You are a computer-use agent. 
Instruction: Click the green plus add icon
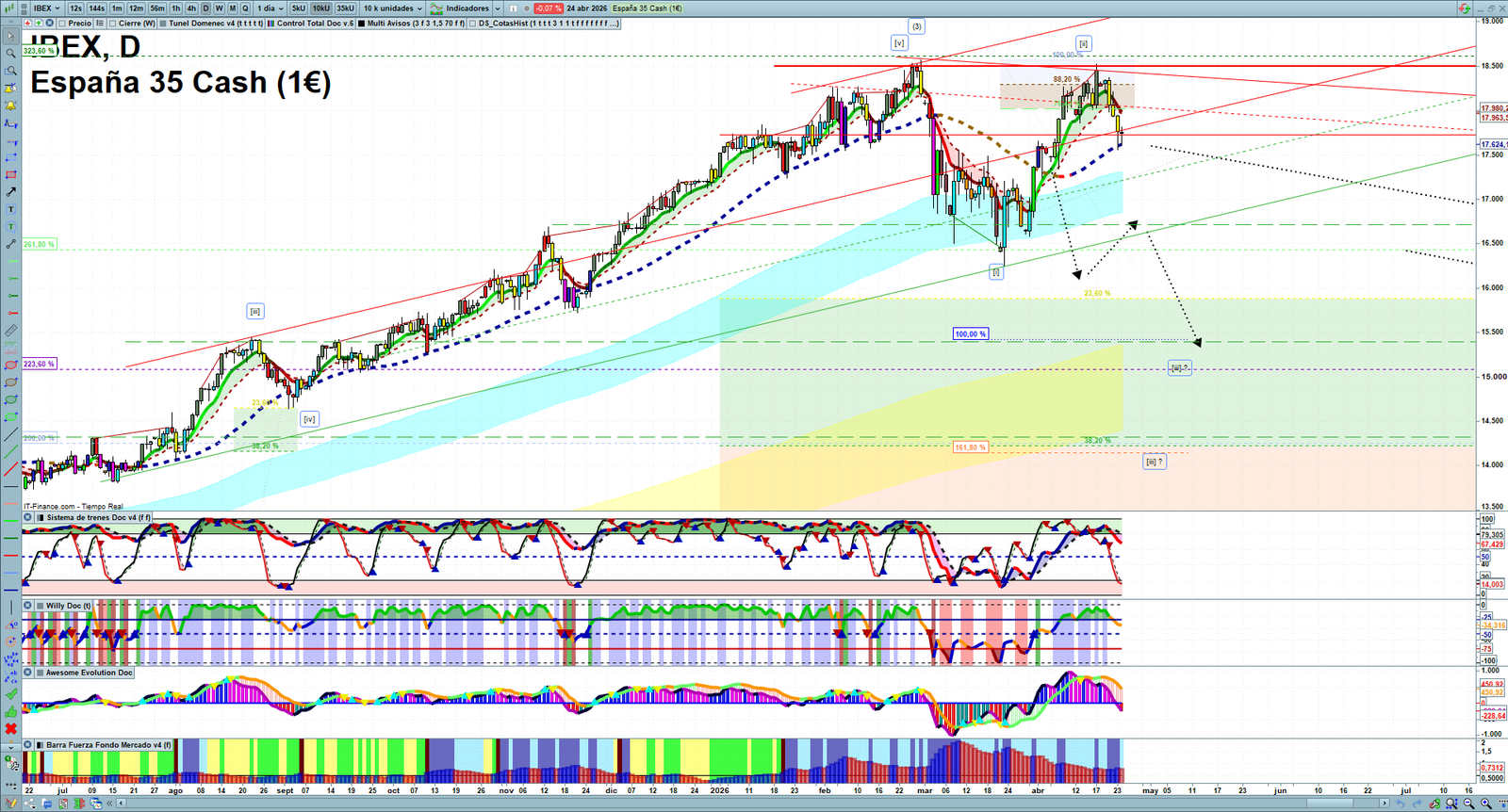(x=39, y=23)
